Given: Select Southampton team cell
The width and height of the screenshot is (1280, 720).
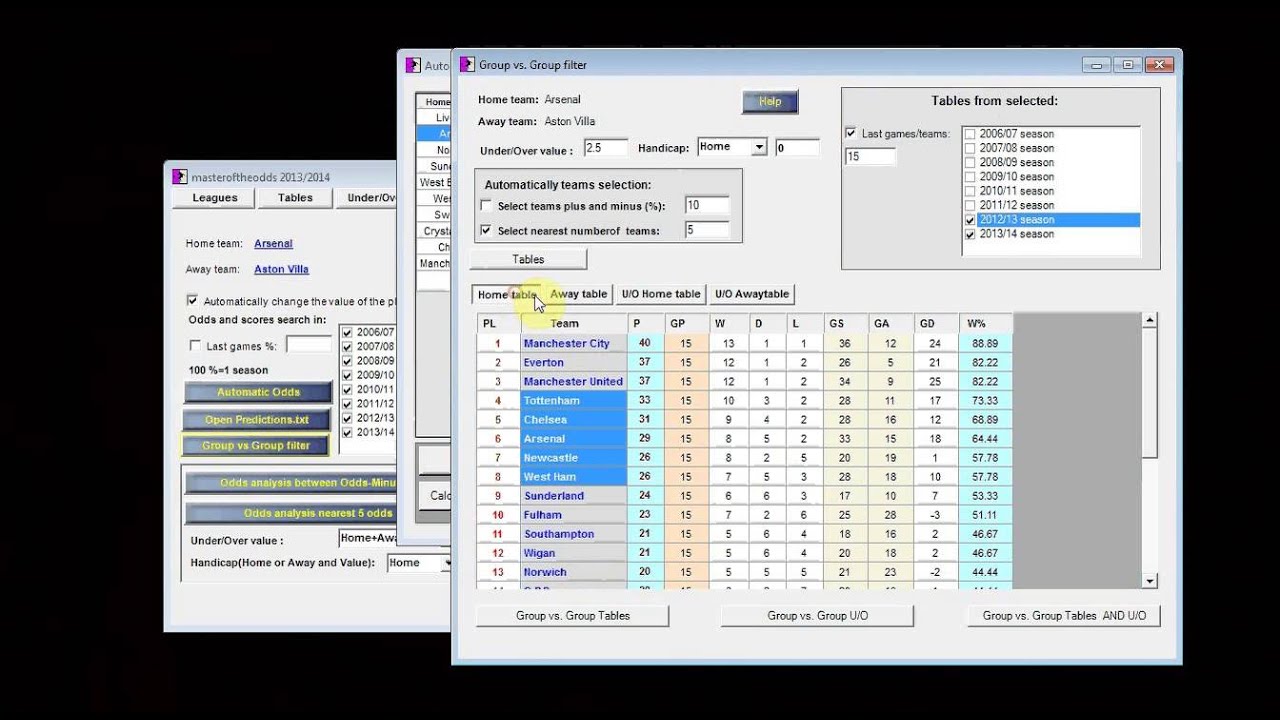Looking at the screenshot, I should point(573,534).
